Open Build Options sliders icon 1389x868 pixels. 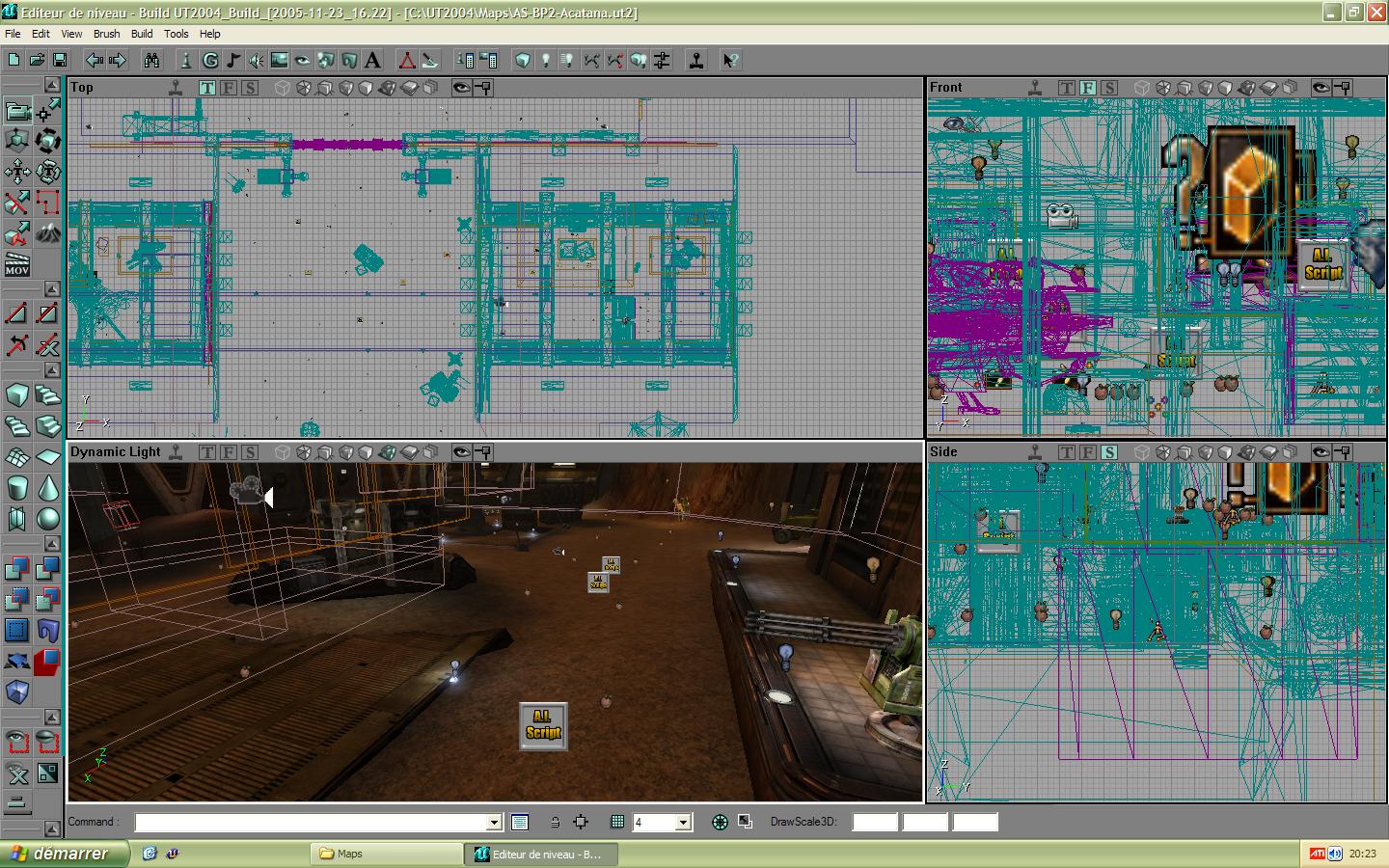point(662,60)
